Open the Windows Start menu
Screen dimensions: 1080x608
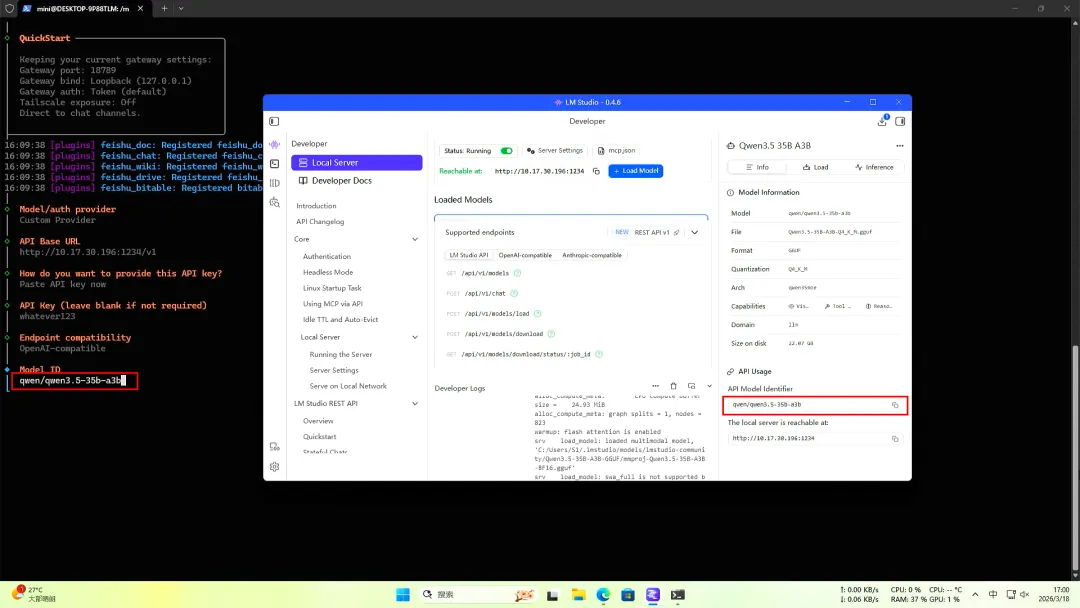pos(403,594)
